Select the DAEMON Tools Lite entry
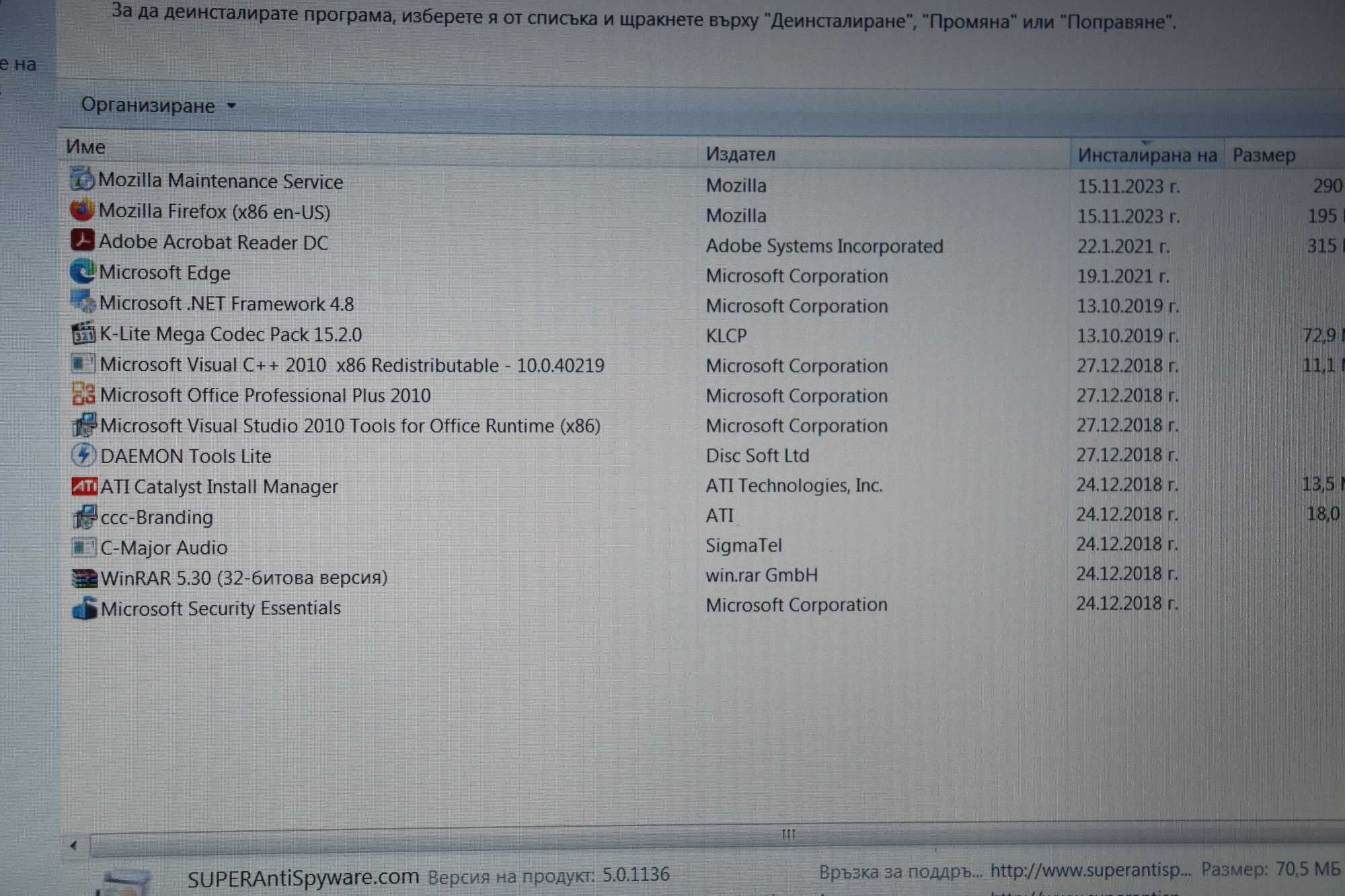The image size is (1345, 896). pos(186,456)
